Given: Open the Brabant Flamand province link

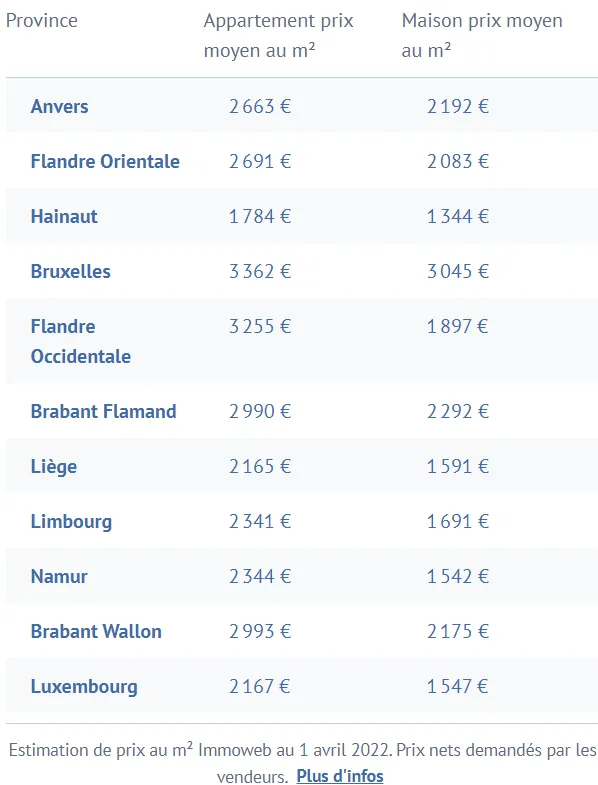Looking at the screenshot, I should click(x=103, y=411).
